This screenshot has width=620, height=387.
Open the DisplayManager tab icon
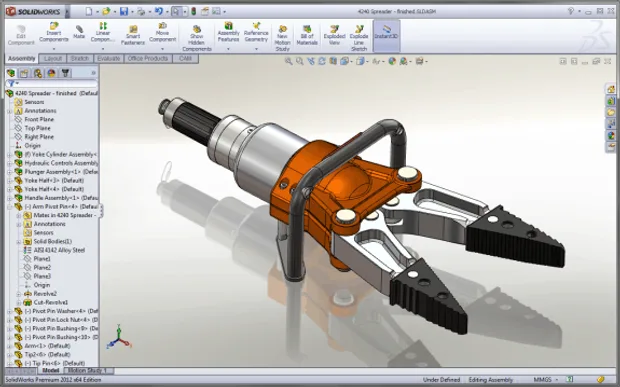[51, 73]
